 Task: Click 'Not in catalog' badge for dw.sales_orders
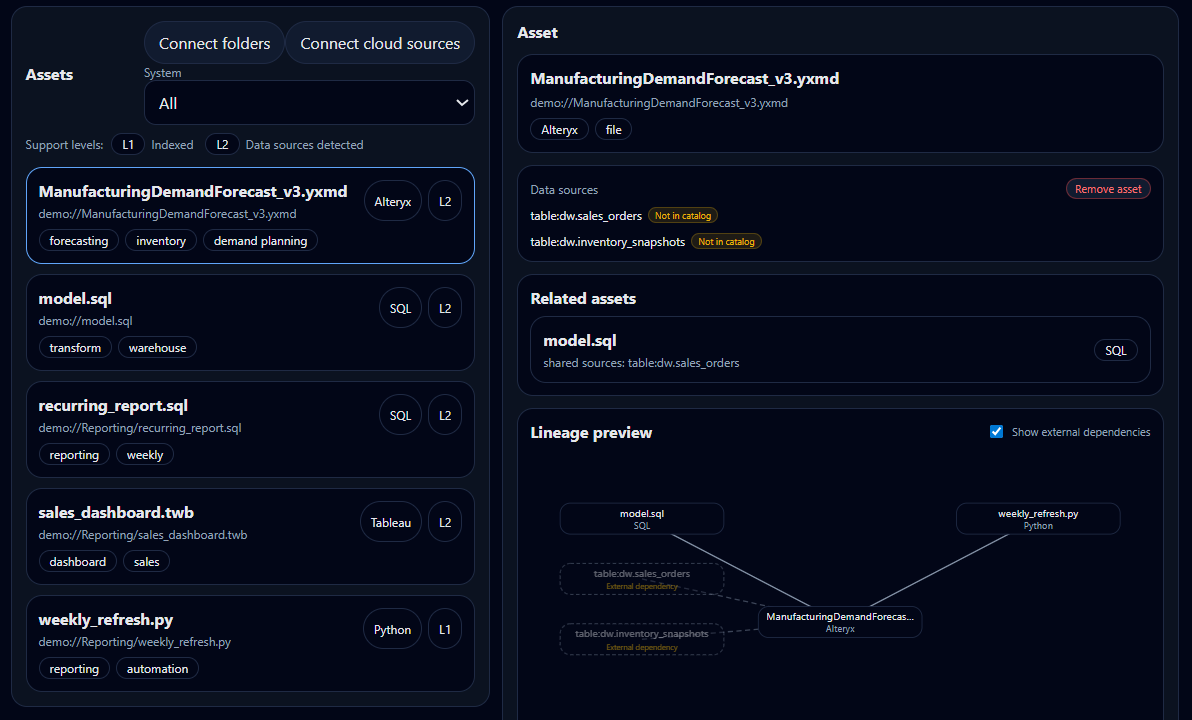683,216
